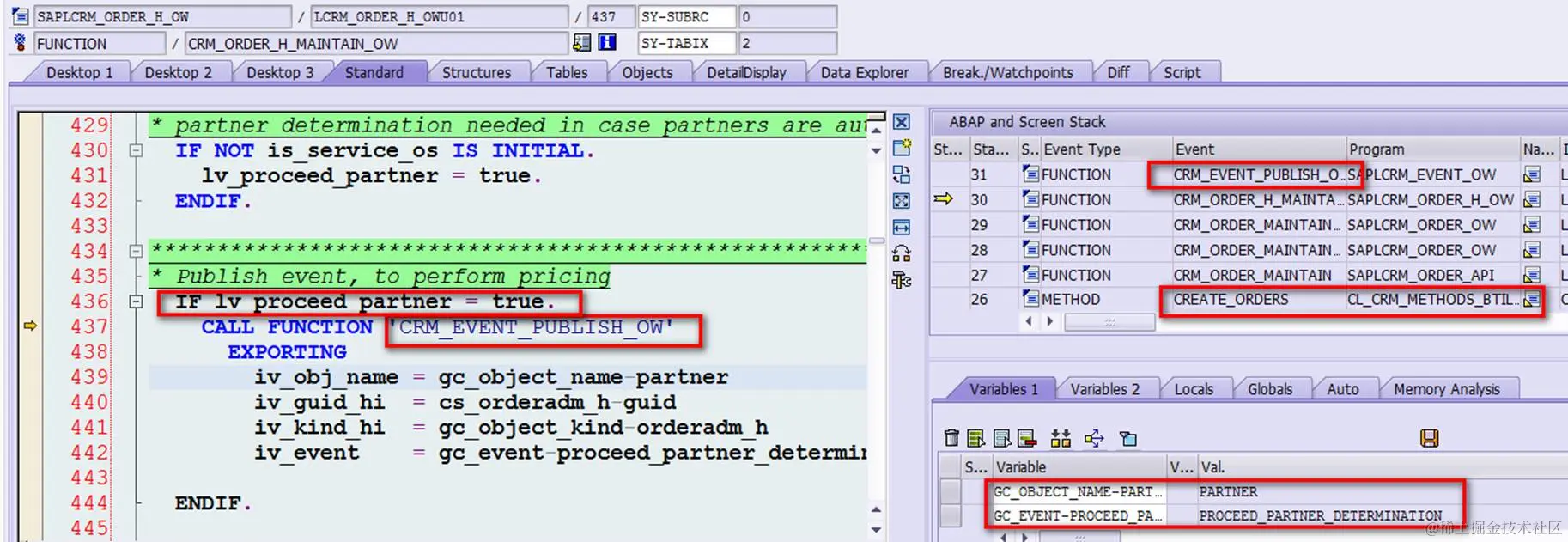Click the navigate icon left of the info icon
Image resolution: width=1568 pixels, height=542 pixels.
tap(582, 42)
